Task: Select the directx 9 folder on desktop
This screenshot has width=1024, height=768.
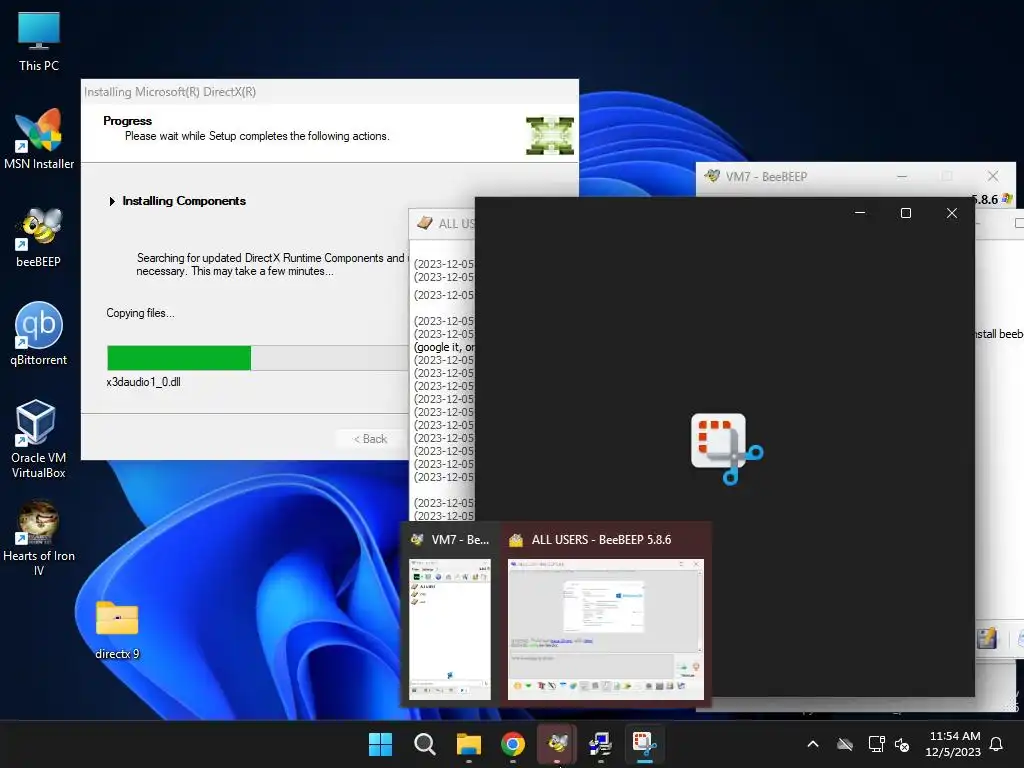Action: pos(117,630)
